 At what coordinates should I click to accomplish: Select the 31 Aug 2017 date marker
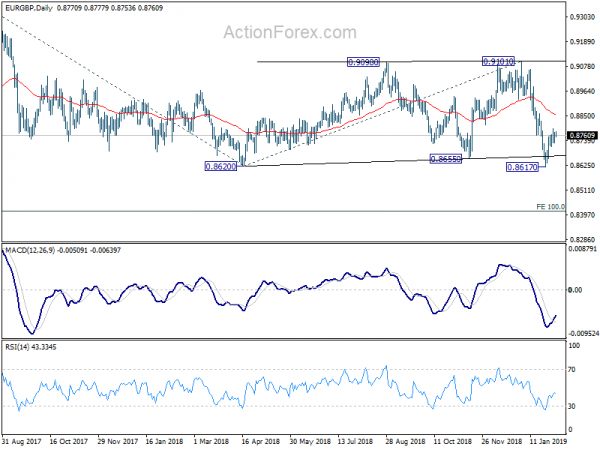click(21, 441)
